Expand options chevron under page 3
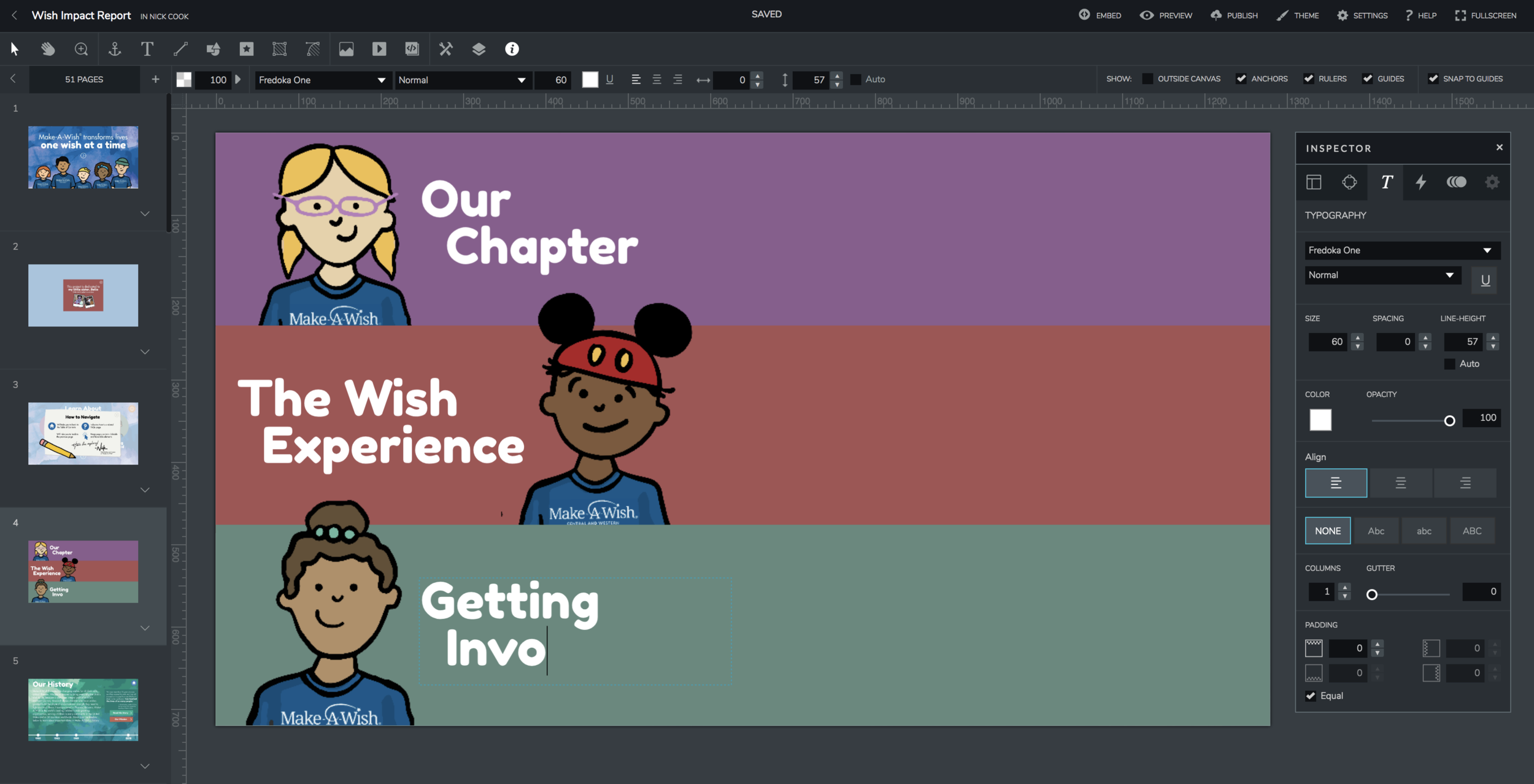 [145, 490]
